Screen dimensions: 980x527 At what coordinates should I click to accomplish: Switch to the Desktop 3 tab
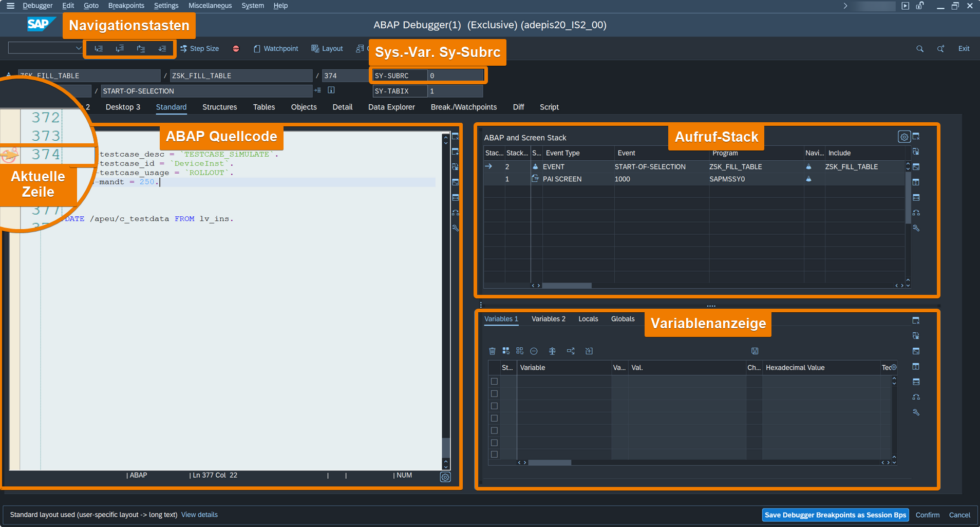[x=122, y=107]
